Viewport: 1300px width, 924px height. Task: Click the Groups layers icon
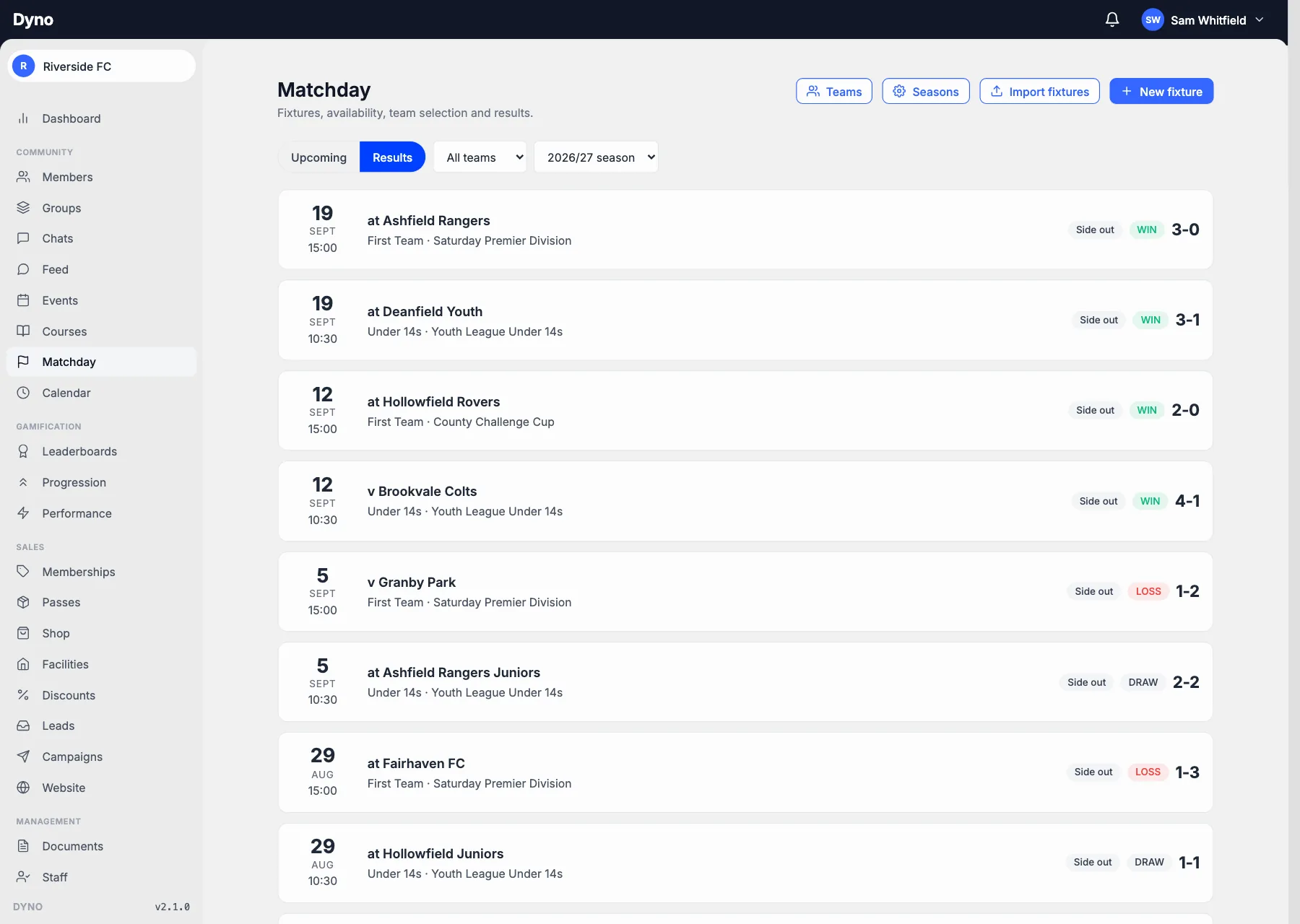point(23,208)
